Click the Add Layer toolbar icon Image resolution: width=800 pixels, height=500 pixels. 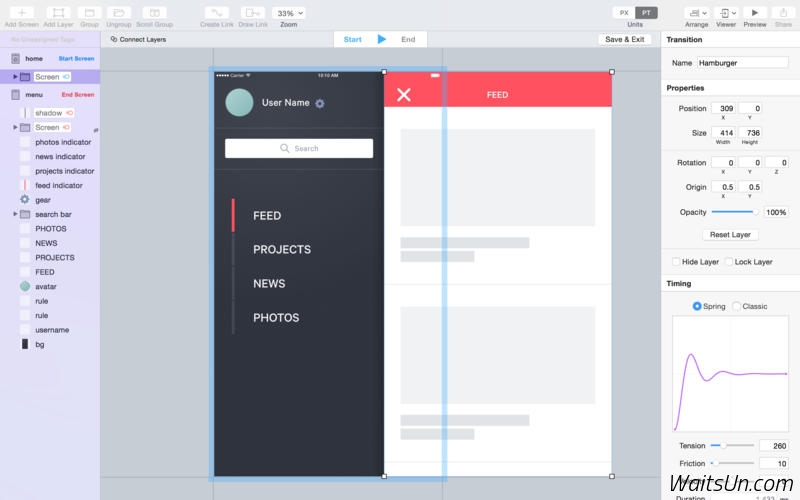tap(59, 13)
